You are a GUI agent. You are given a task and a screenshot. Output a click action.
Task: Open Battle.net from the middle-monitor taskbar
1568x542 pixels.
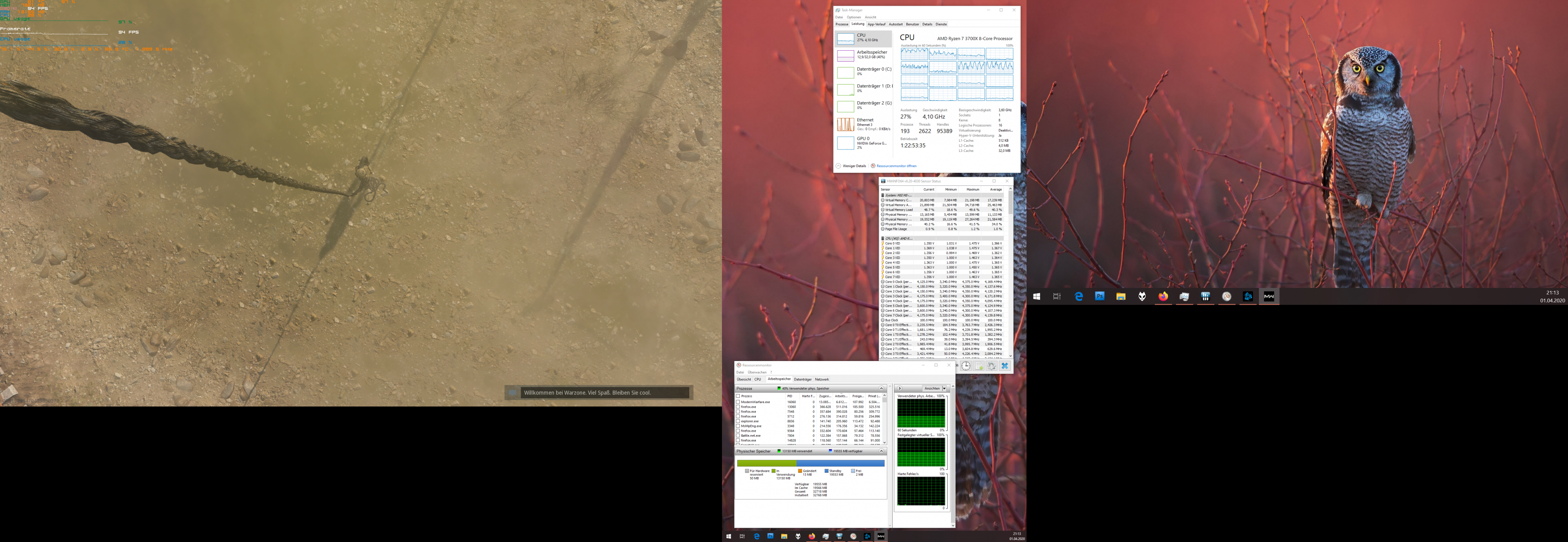tap(867, 537)
